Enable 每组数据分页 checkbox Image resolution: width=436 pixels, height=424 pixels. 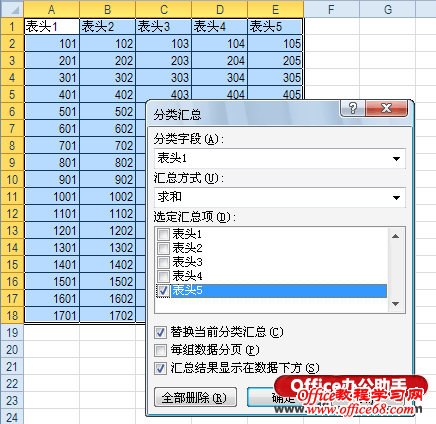(160, 350)
